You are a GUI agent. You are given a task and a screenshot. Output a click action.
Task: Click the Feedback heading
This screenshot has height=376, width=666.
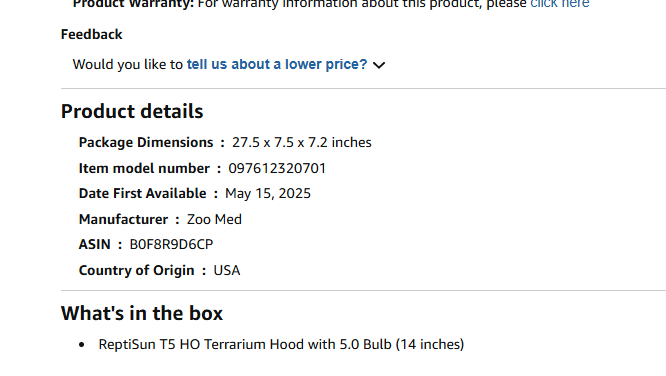click(91, 34)
